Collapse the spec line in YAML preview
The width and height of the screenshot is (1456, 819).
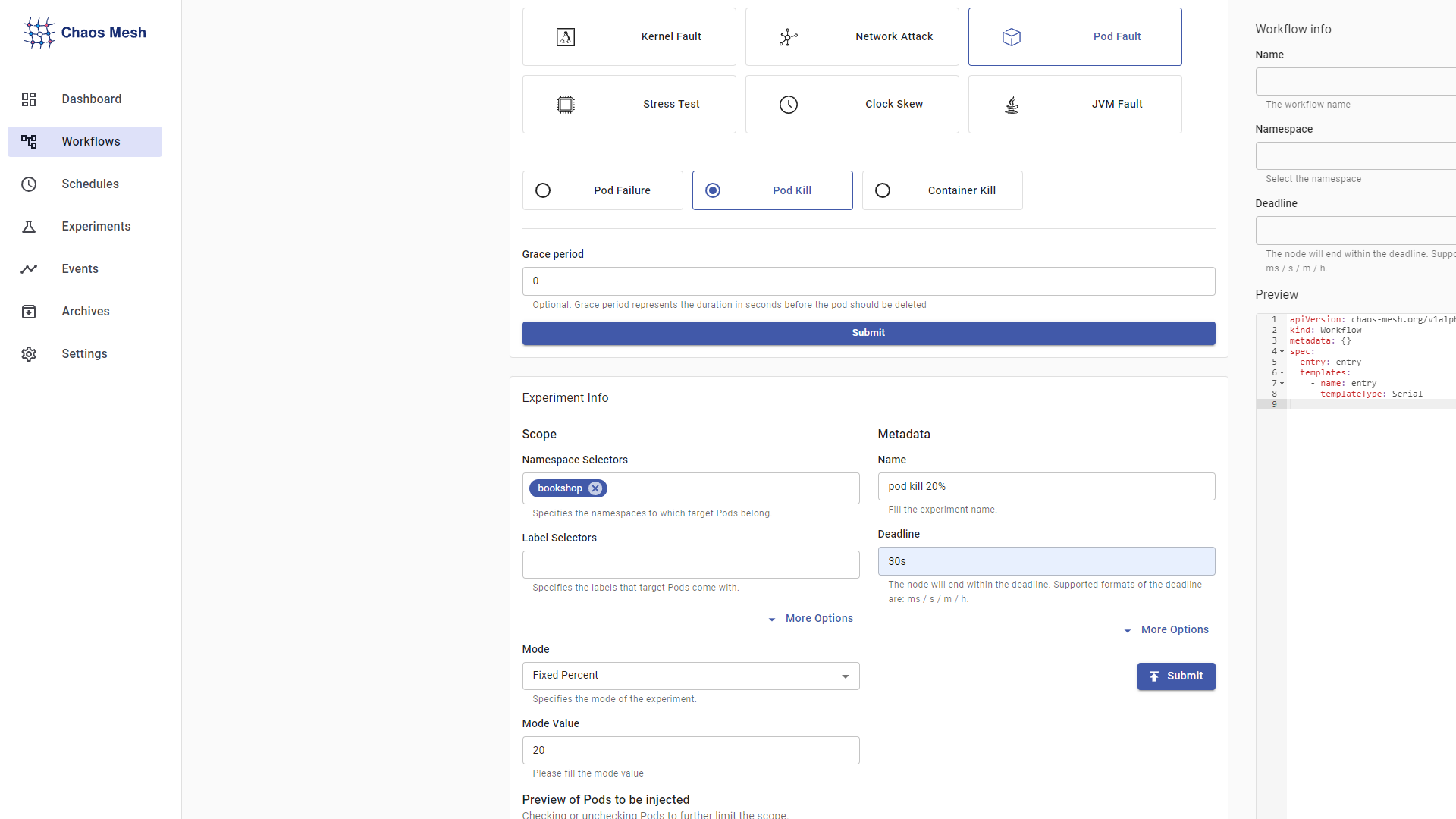pyautogui.click(x=1282, y=352)
